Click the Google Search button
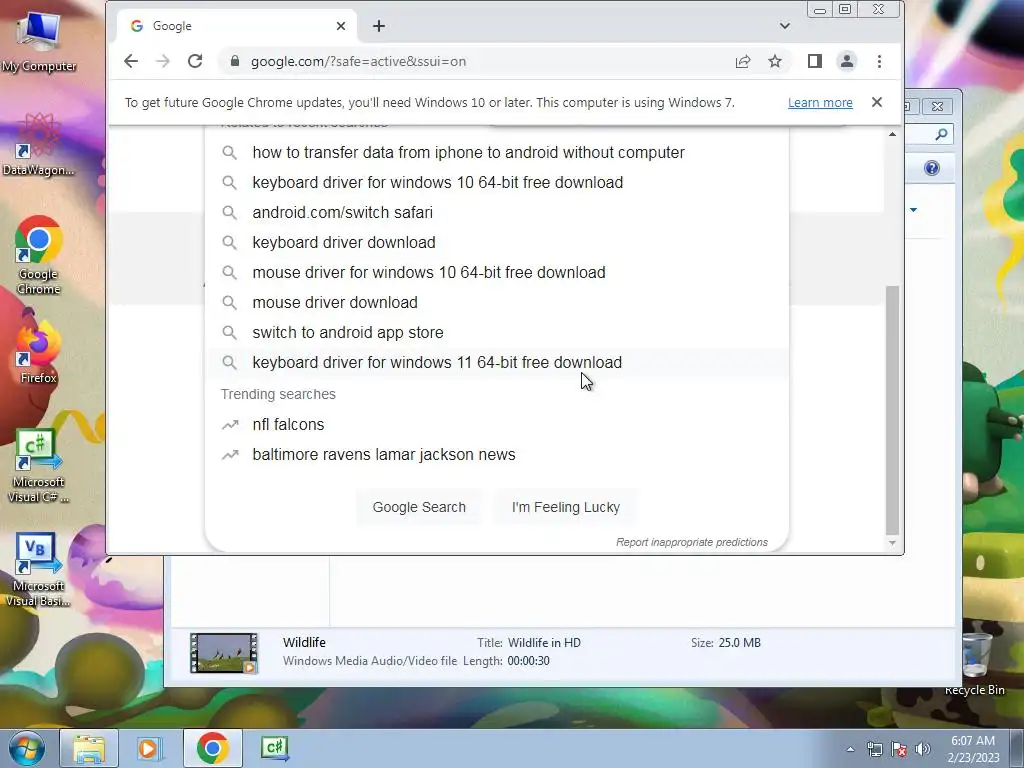This screenshot has height=768, width=1024. pos(419,507)
